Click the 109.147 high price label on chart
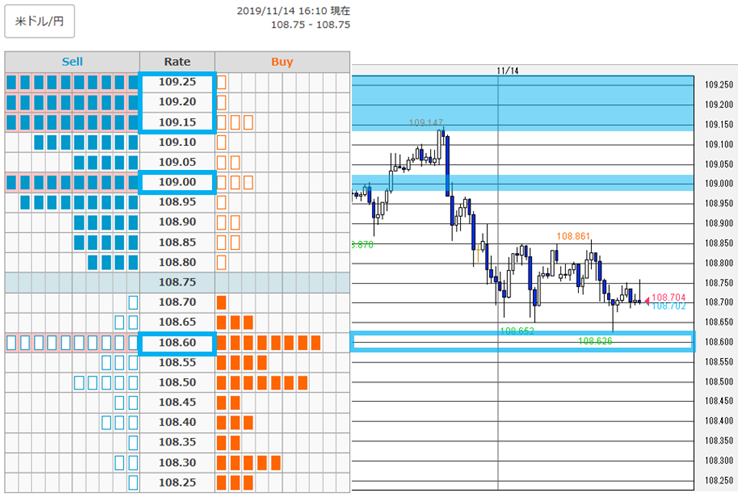This screenshot has height=499, width=740. (x=426, y=123)
